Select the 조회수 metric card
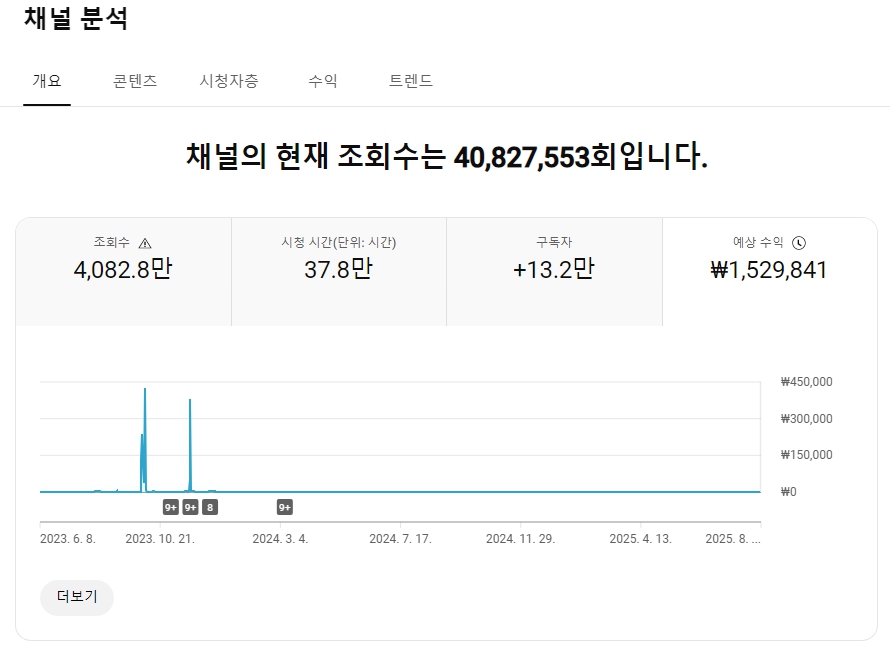Image resolution: width=890 pixels, height=646 pixels. [123, 271]
